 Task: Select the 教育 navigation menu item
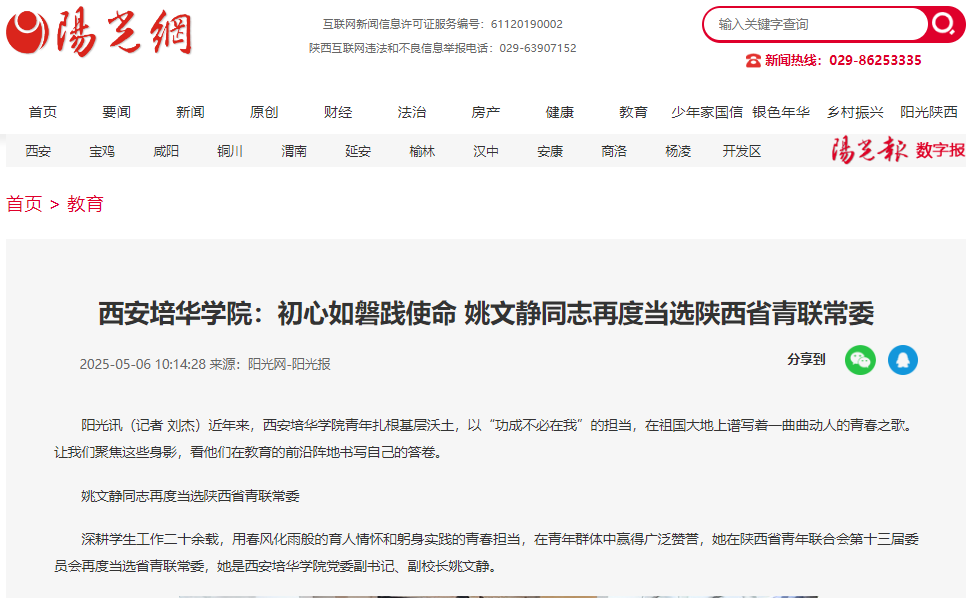click(633, 112)
